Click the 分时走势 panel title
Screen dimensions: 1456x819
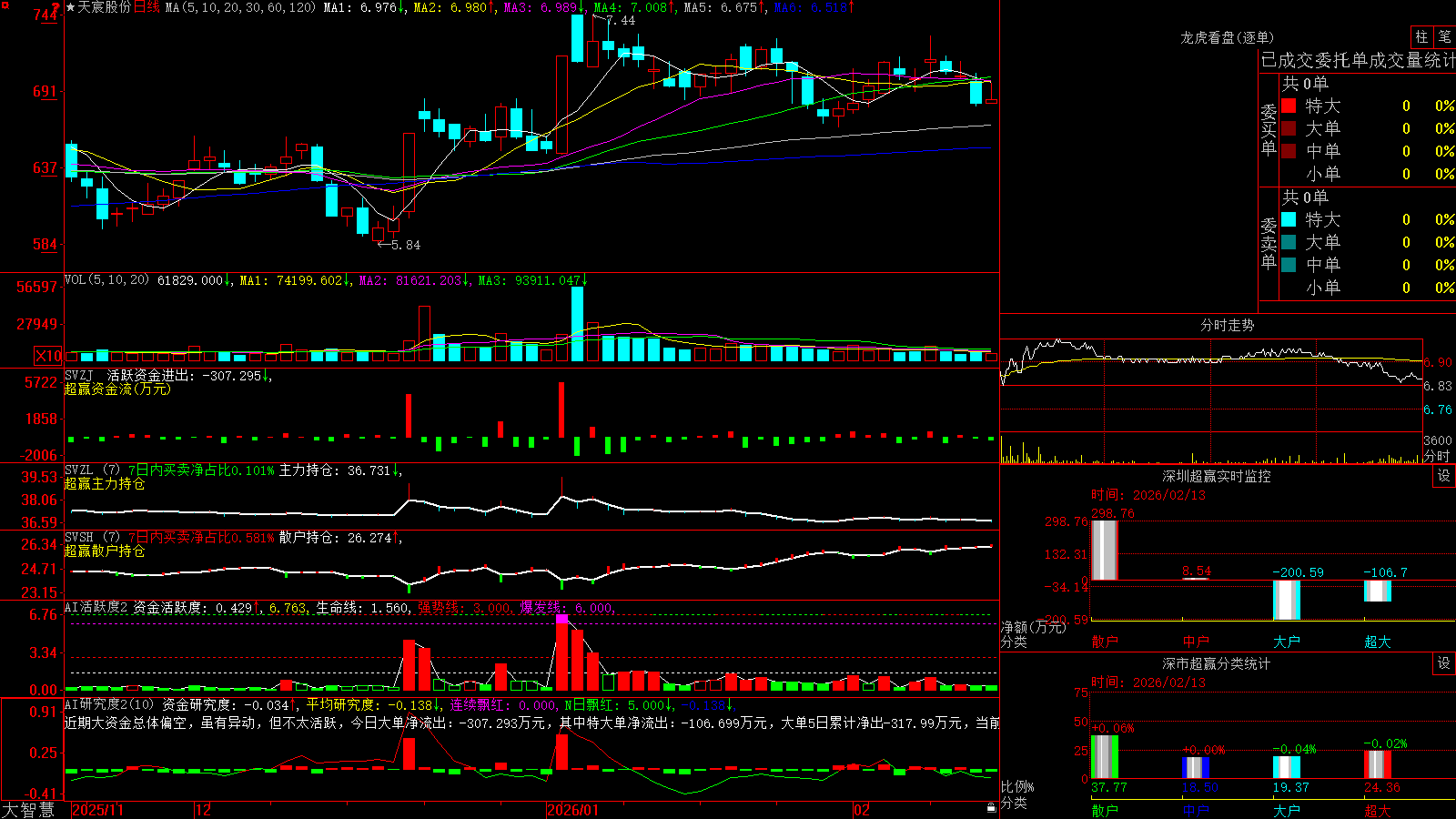tap(1227, 325)
